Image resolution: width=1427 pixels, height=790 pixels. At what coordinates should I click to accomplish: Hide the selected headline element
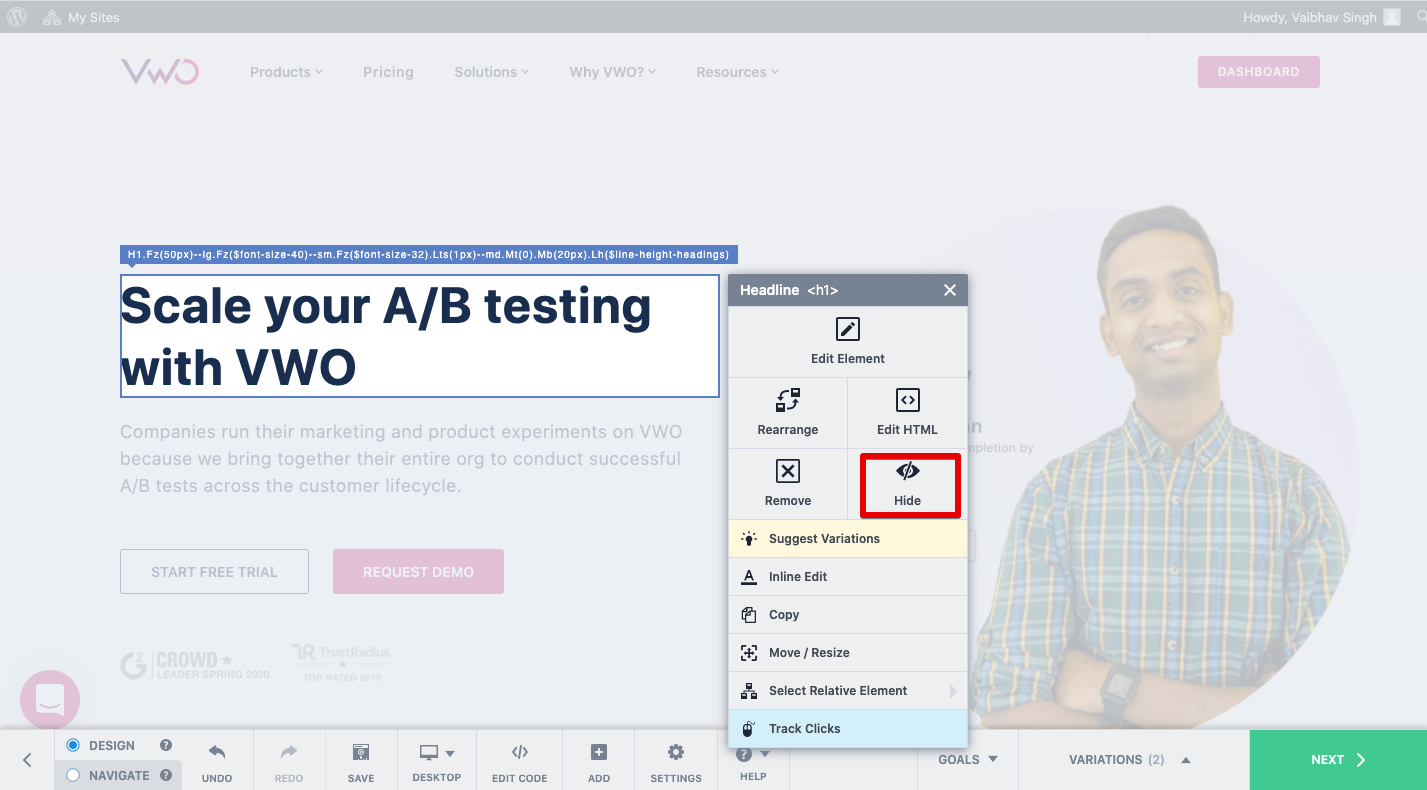point(908,484)
